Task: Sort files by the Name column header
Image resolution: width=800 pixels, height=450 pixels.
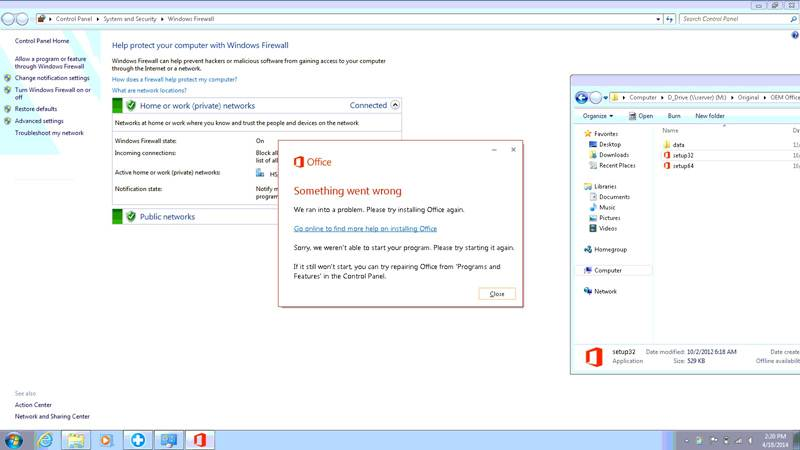Action: click(670, 131)
